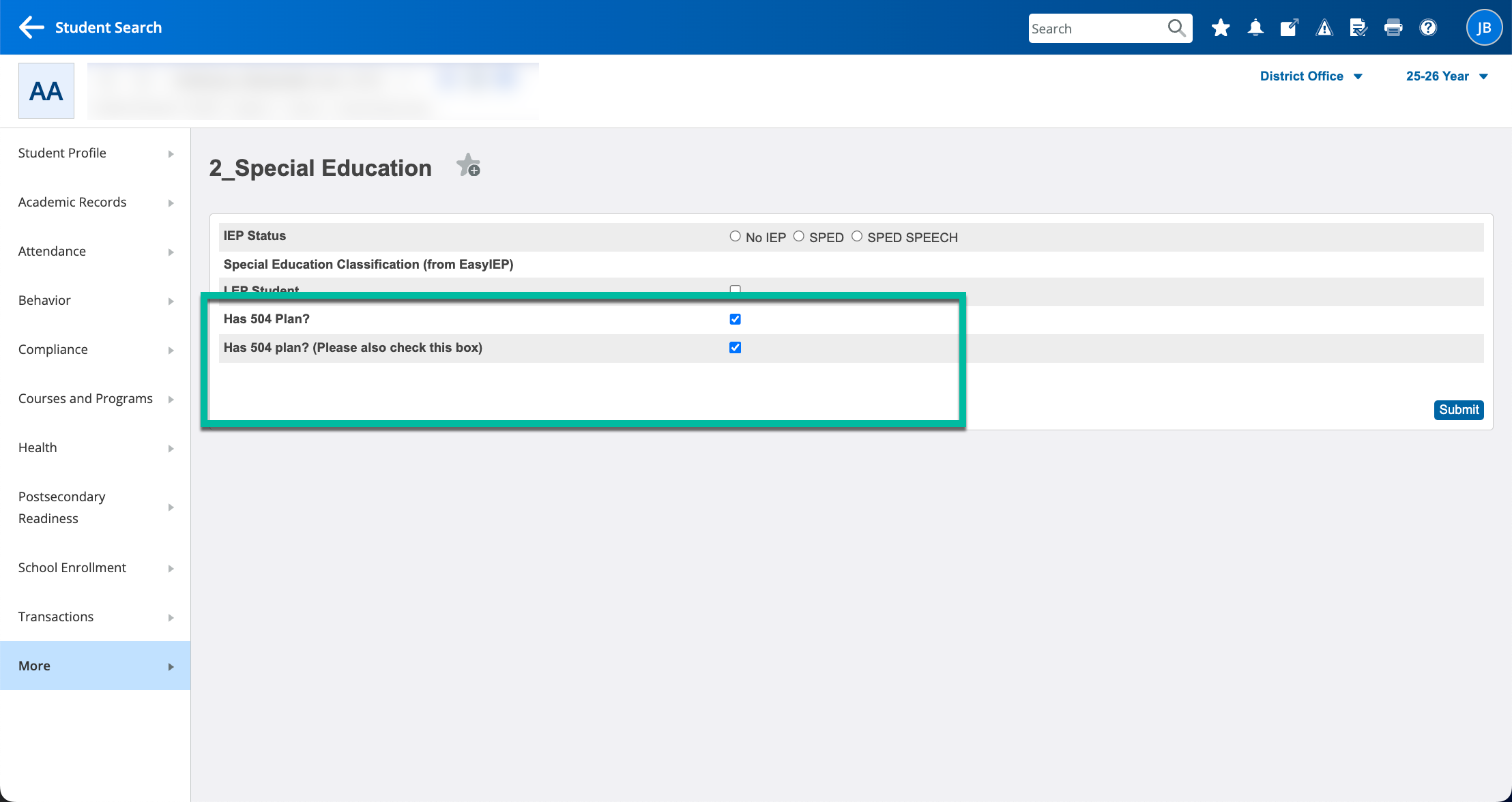Click the printer icon
The image size is (1512, 802).
click(x=1393, y=28)
